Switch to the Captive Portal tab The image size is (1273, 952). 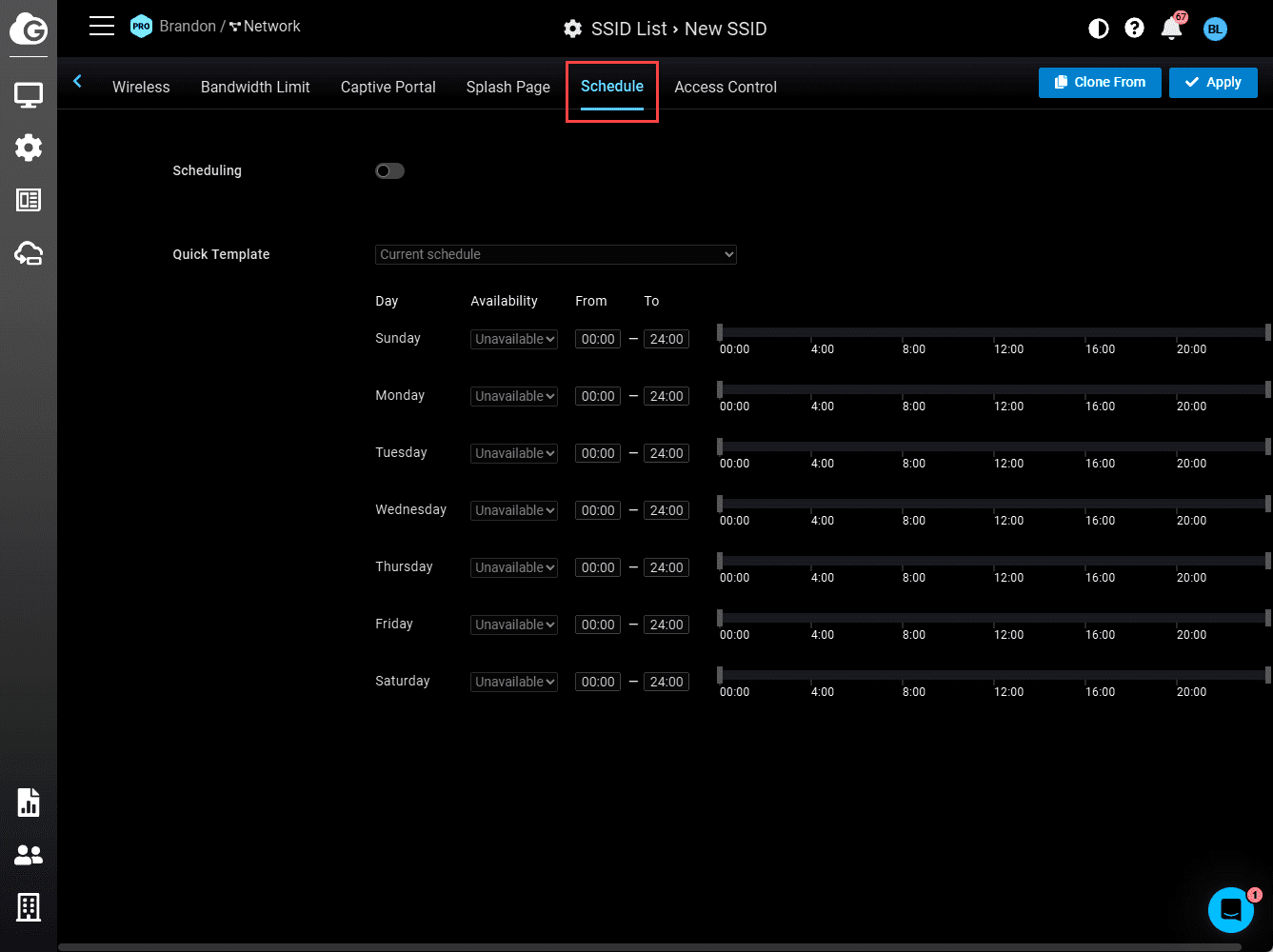click(x=388, y=87)
